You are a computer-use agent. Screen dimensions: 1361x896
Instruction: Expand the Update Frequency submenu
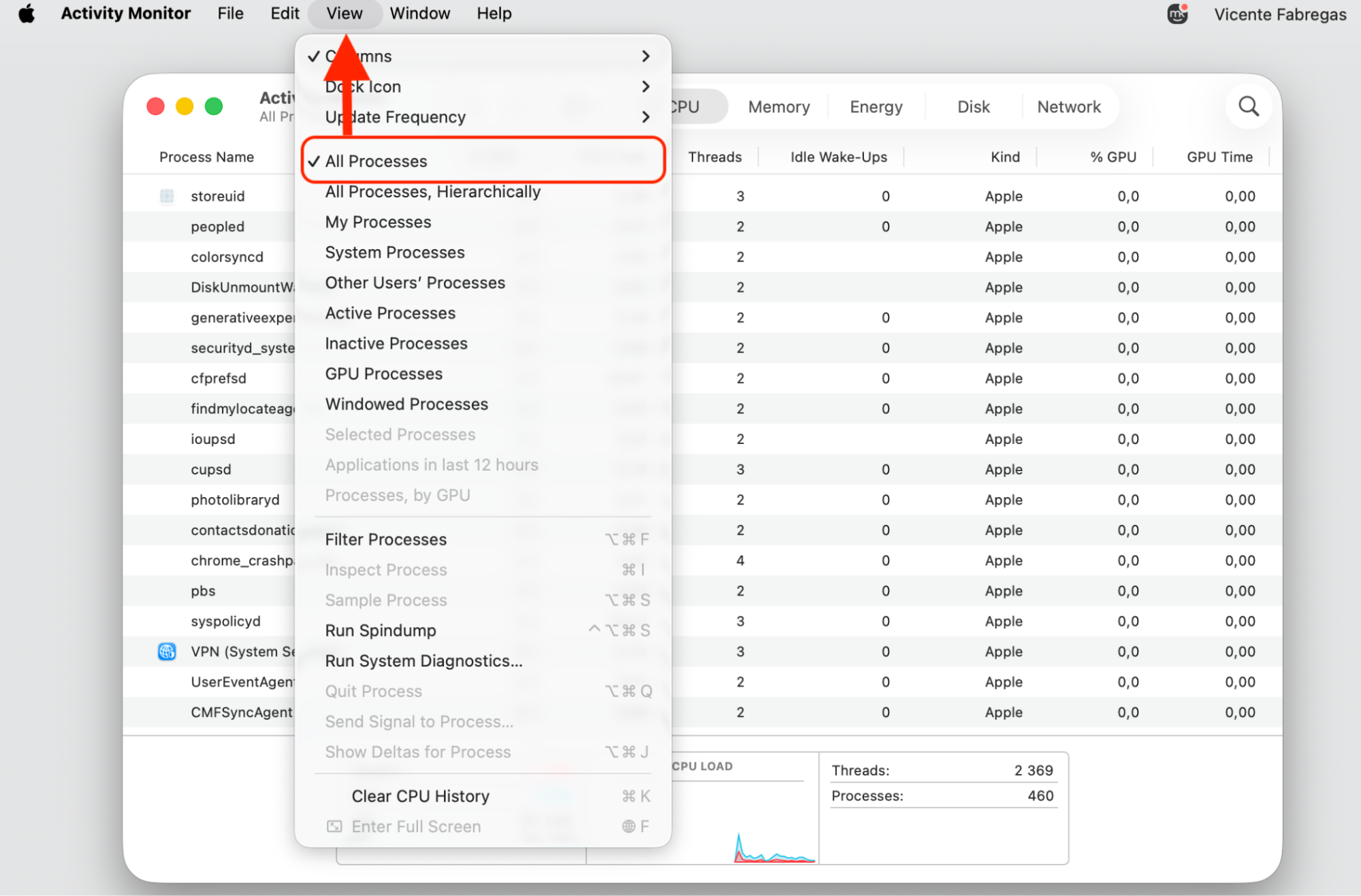click(483, 117)
